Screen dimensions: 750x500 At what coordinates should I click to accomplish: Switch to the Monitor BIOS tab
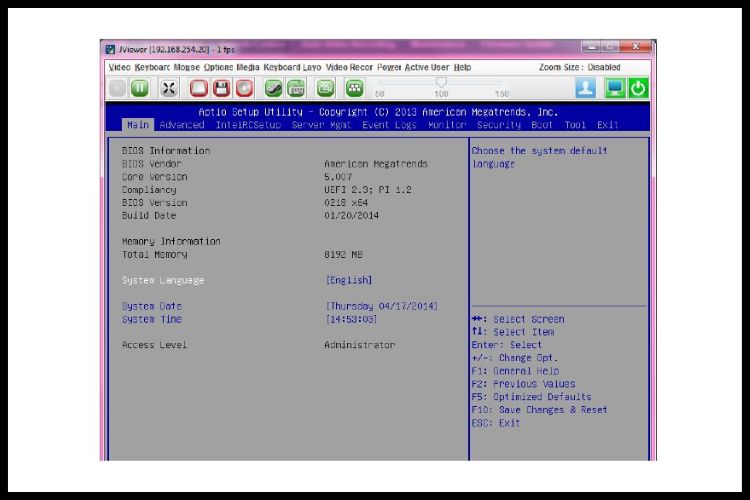point(447,125)
